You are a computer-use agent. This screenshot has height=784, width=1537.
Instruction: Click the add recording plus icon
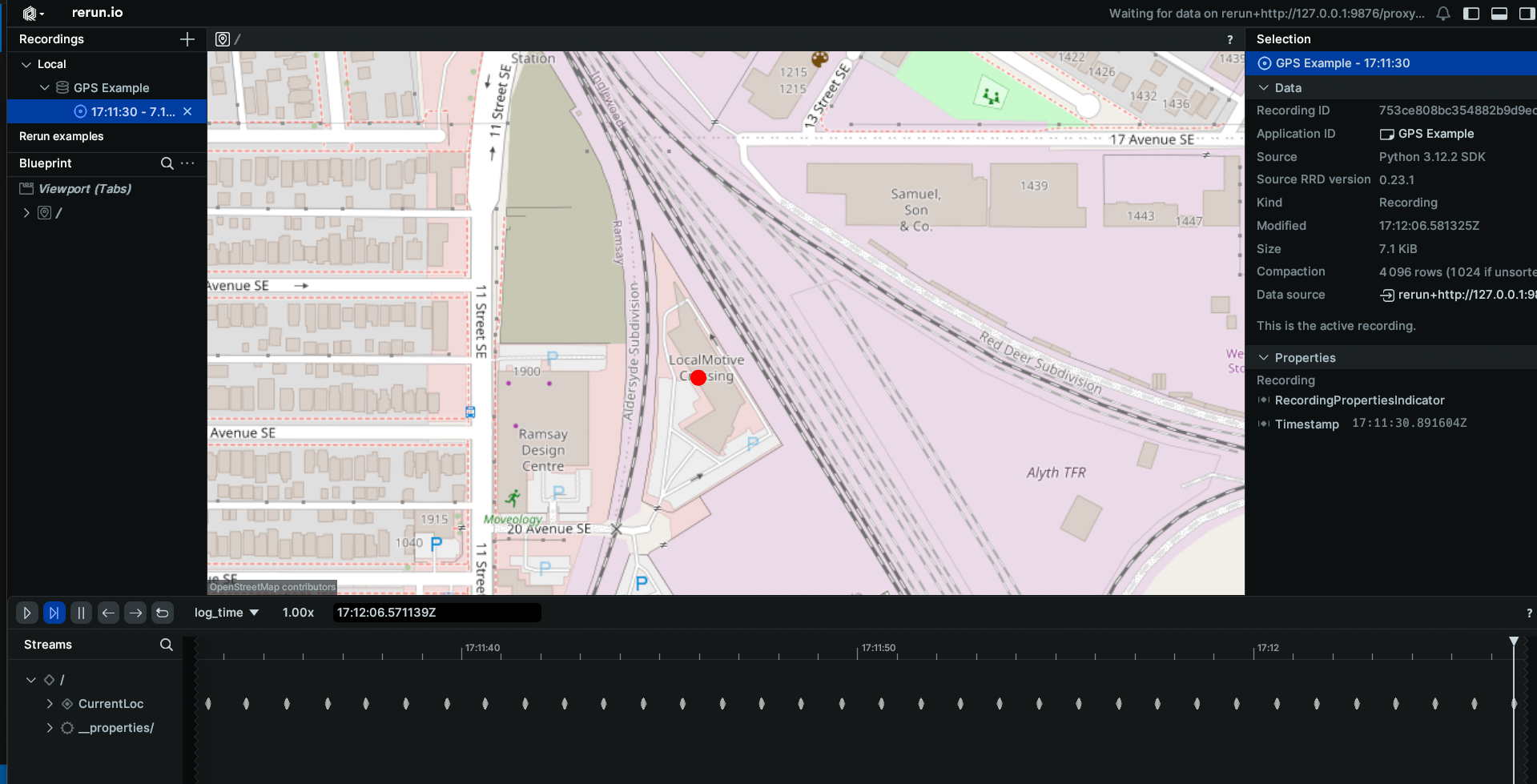187,39
